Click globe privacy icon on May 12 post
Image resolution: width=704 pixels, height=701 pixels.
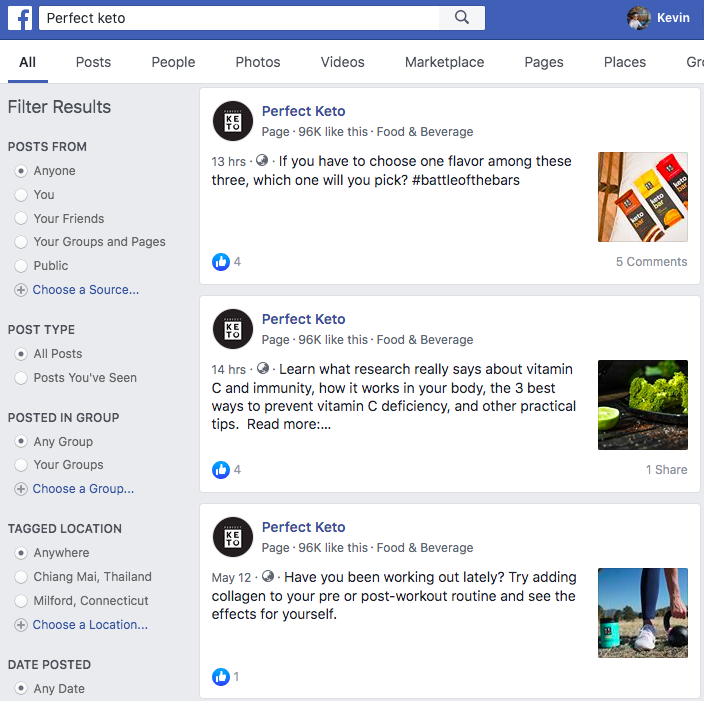point(268,576)
